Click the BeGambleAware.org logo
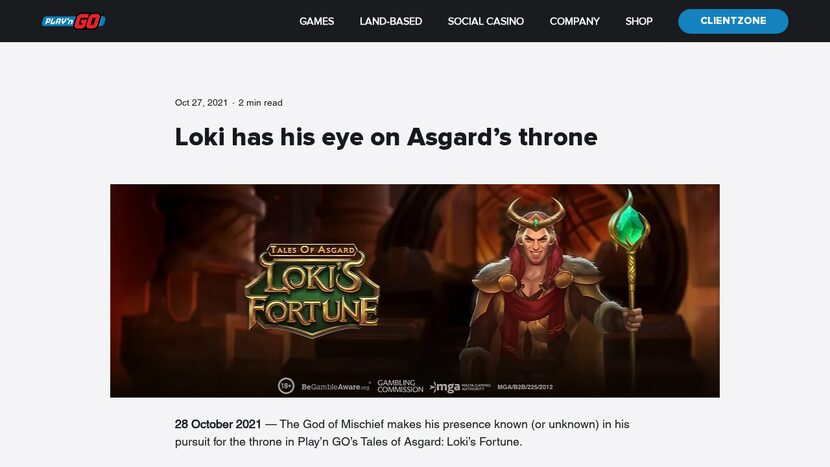This screenshot has width=830, height=467. (334, 385)
